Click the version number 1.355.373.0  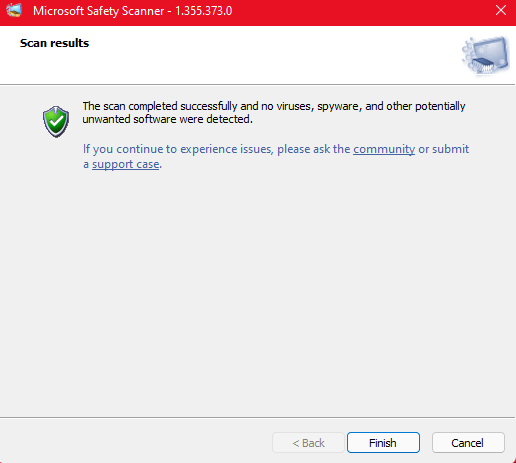pyautogui.click(x=204, y=11)
